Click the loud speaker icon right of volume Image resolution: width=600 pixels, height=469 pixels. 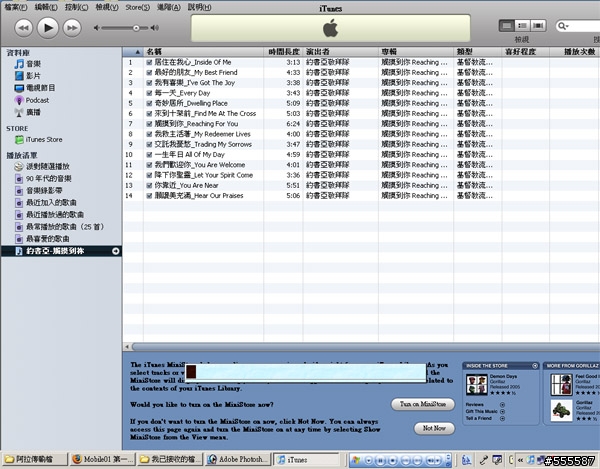pyautogui.click(x=155, y=28)
